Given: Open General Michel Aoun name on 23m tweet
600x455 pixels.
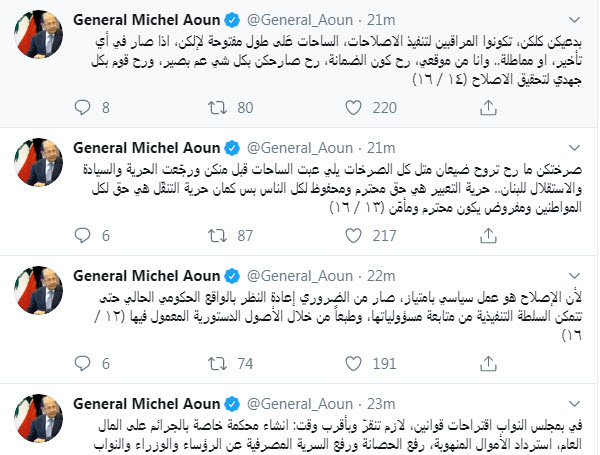Looking at the screenshot, I should [x=148, y=403].
